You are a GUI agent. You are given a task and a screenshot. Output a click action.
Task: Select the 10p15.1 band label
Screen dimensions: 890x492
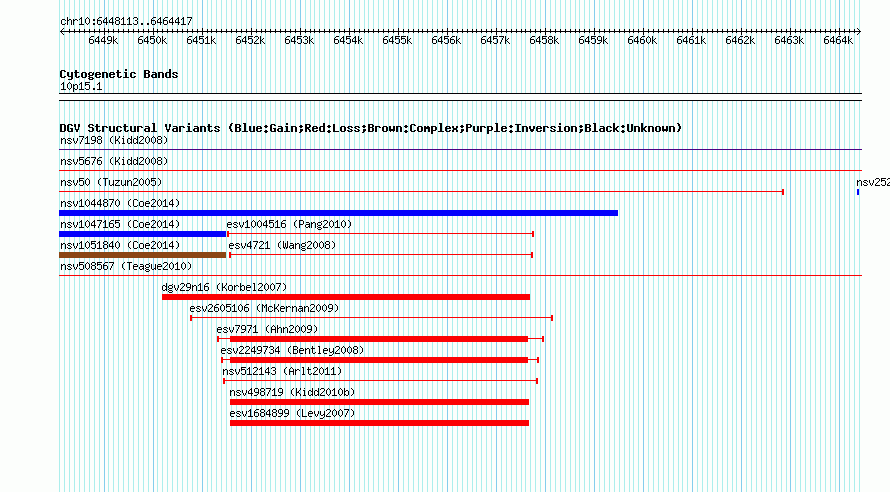(x=81, y=86)
